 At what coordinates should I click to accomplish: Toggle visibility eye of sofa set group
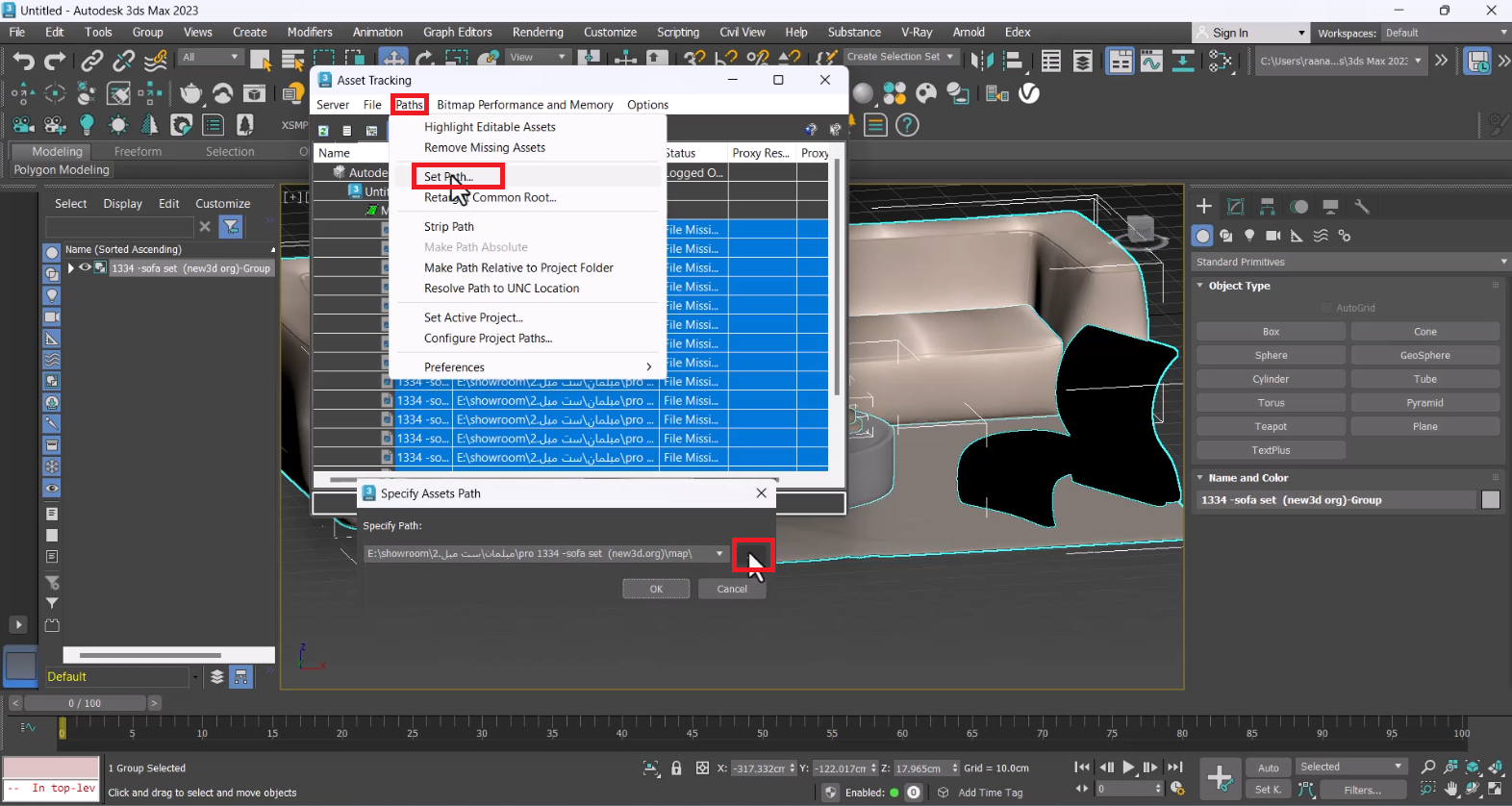click(x=85, y=268)
